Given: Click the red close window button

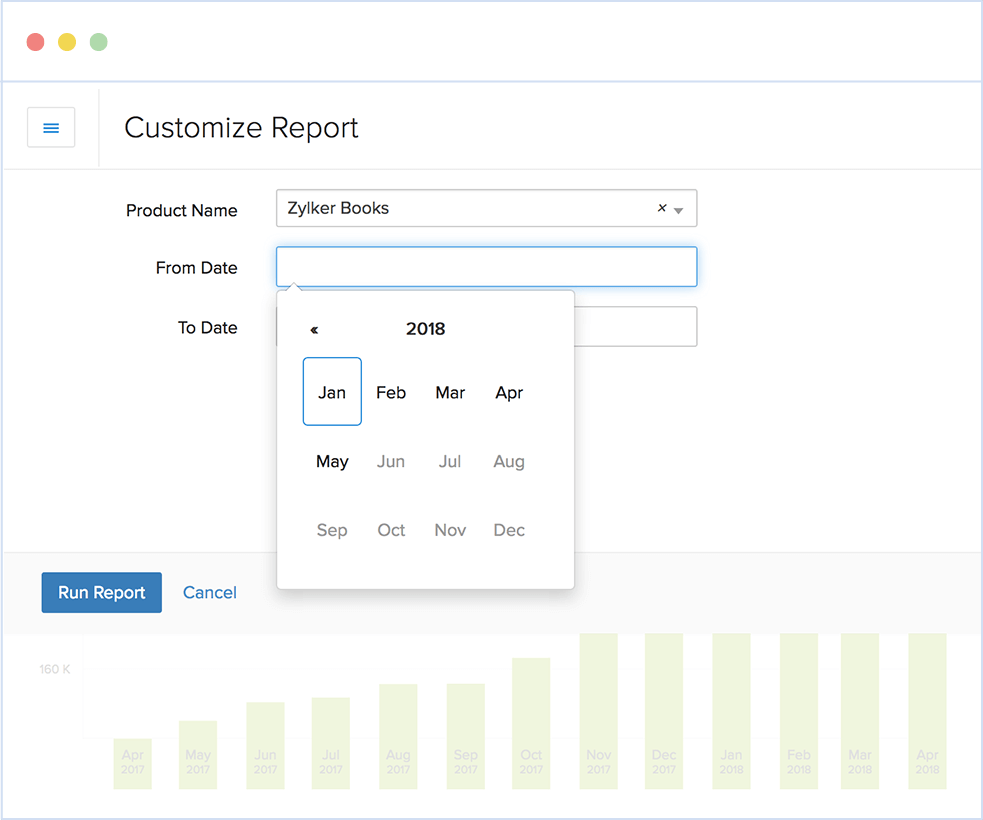Looking at the screenshot, I should 35,42.
